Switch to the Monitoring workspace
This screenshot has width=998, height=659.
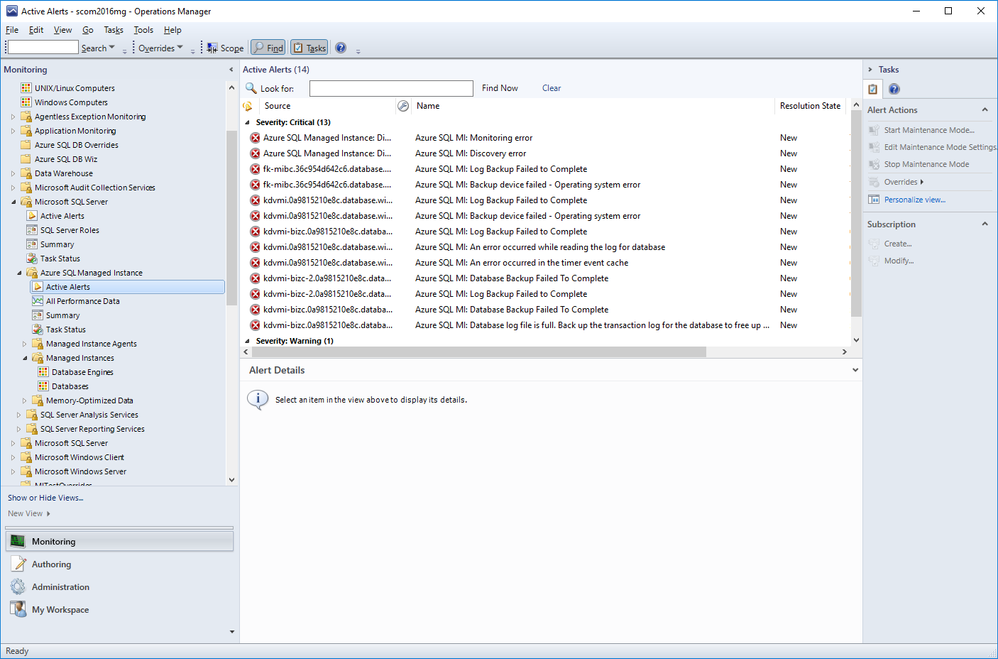(120, 541)
